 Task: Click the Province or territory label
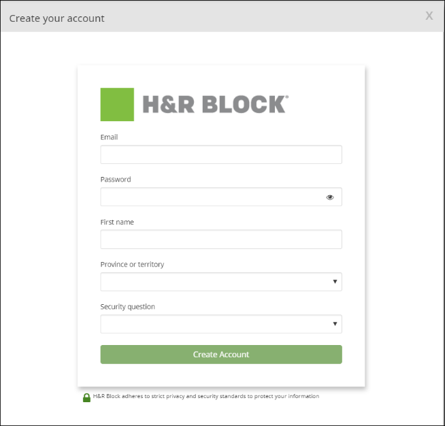132,264
